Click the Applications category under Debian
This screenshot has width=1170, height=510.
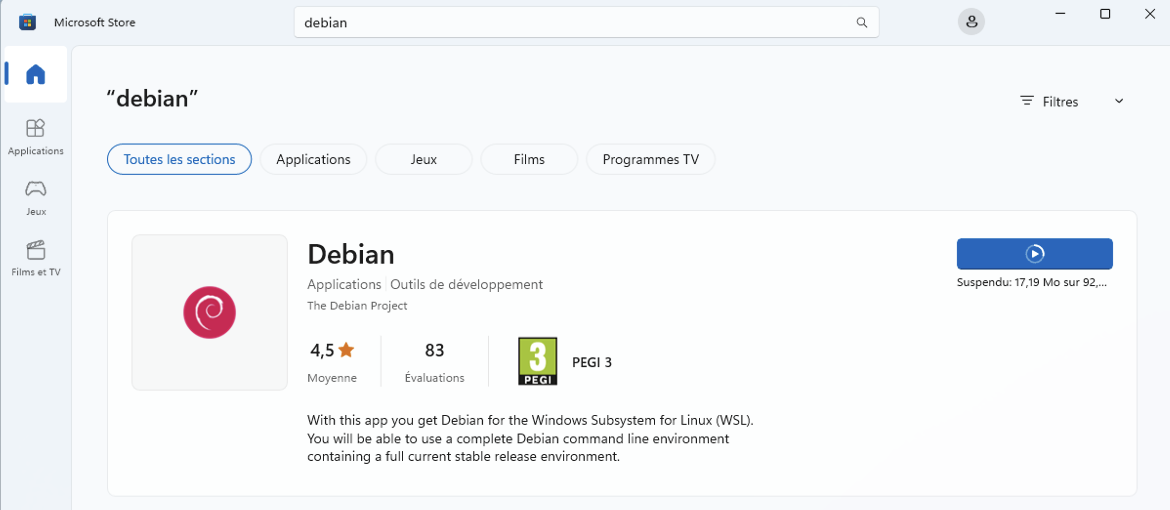point(344,284)
